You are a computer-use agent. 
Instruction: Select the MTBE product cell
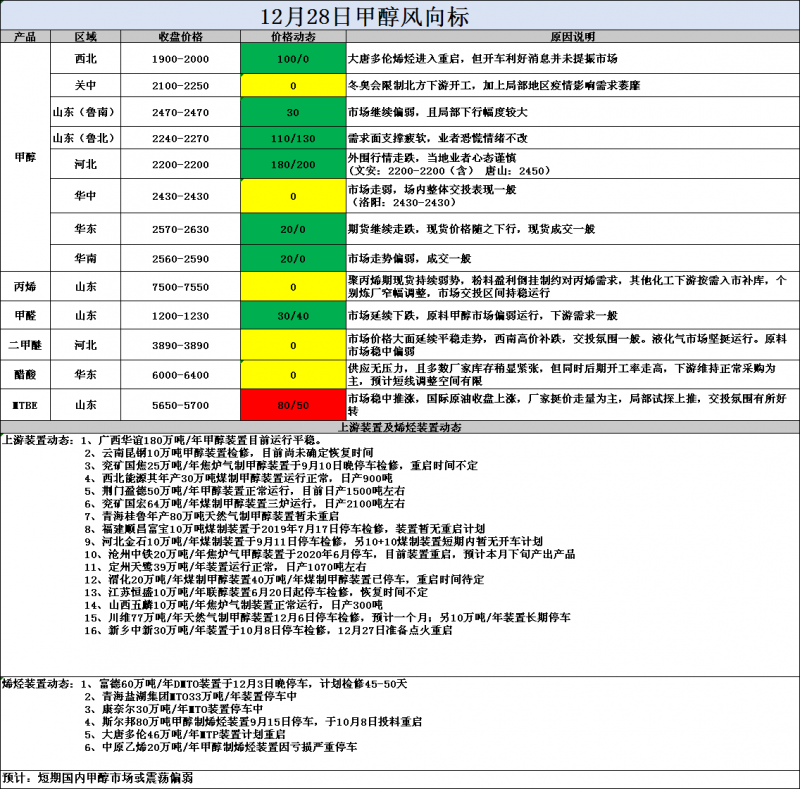[25, 405]
